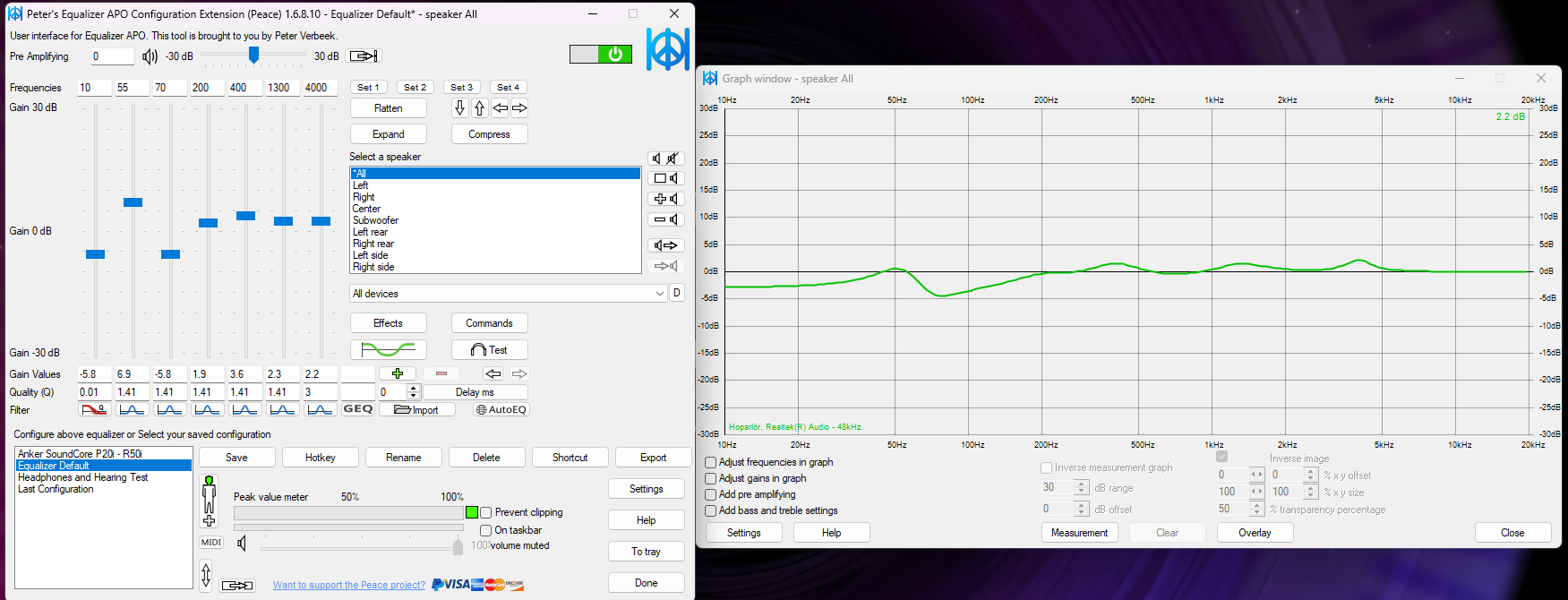Open the green curve graph button
This screenshot has width=1568, height=600.
pyautogui.click(x=388, y=350)
